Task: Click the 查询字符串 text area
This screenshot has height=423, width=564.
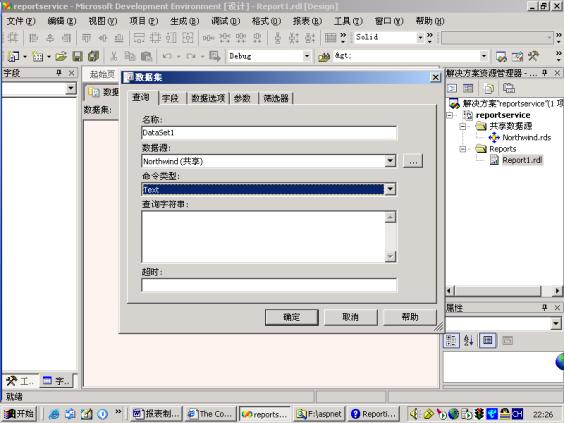Action: 263,236
